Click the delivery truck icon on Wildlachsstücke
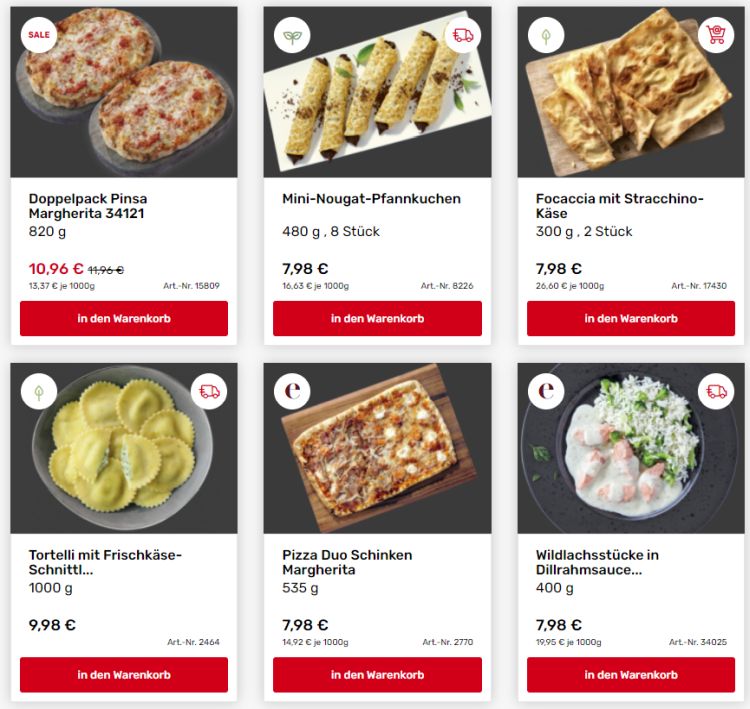This screenshot has width=750, height=709. coord(716,391)
